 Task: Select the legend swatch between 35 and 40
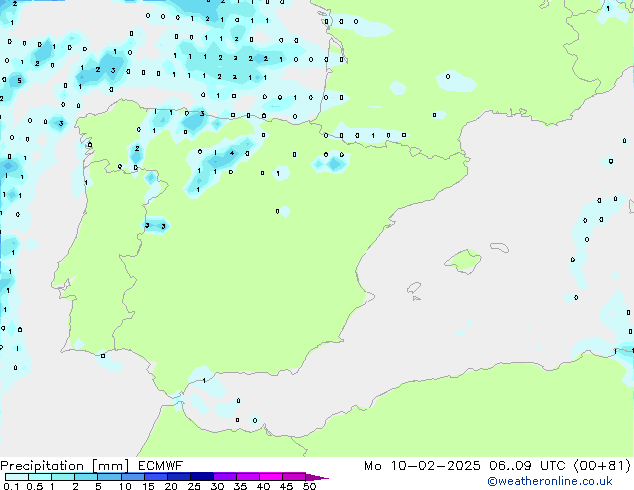(248, 477)
